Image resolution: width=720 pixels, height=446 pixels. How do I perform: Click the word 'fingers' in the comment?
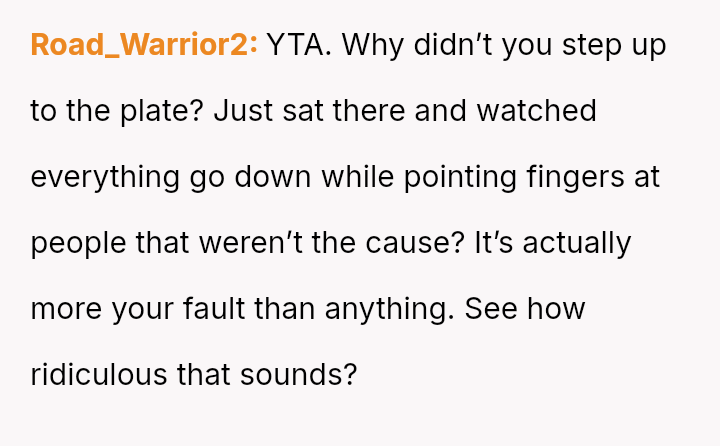(573, 177)
